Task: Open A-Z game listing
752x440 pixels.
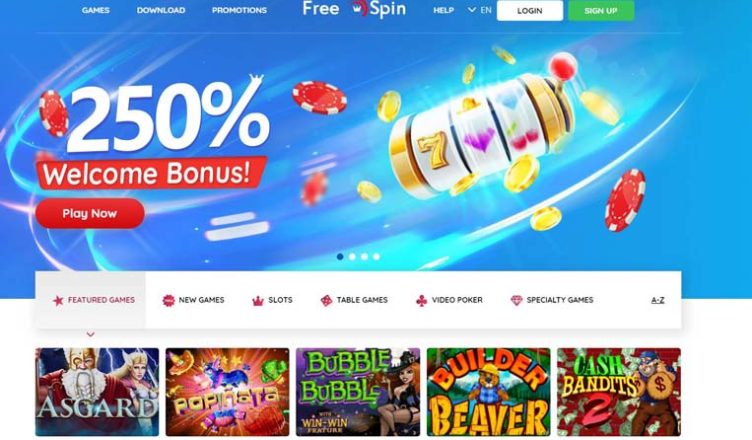Action: [x=658, y=300]
